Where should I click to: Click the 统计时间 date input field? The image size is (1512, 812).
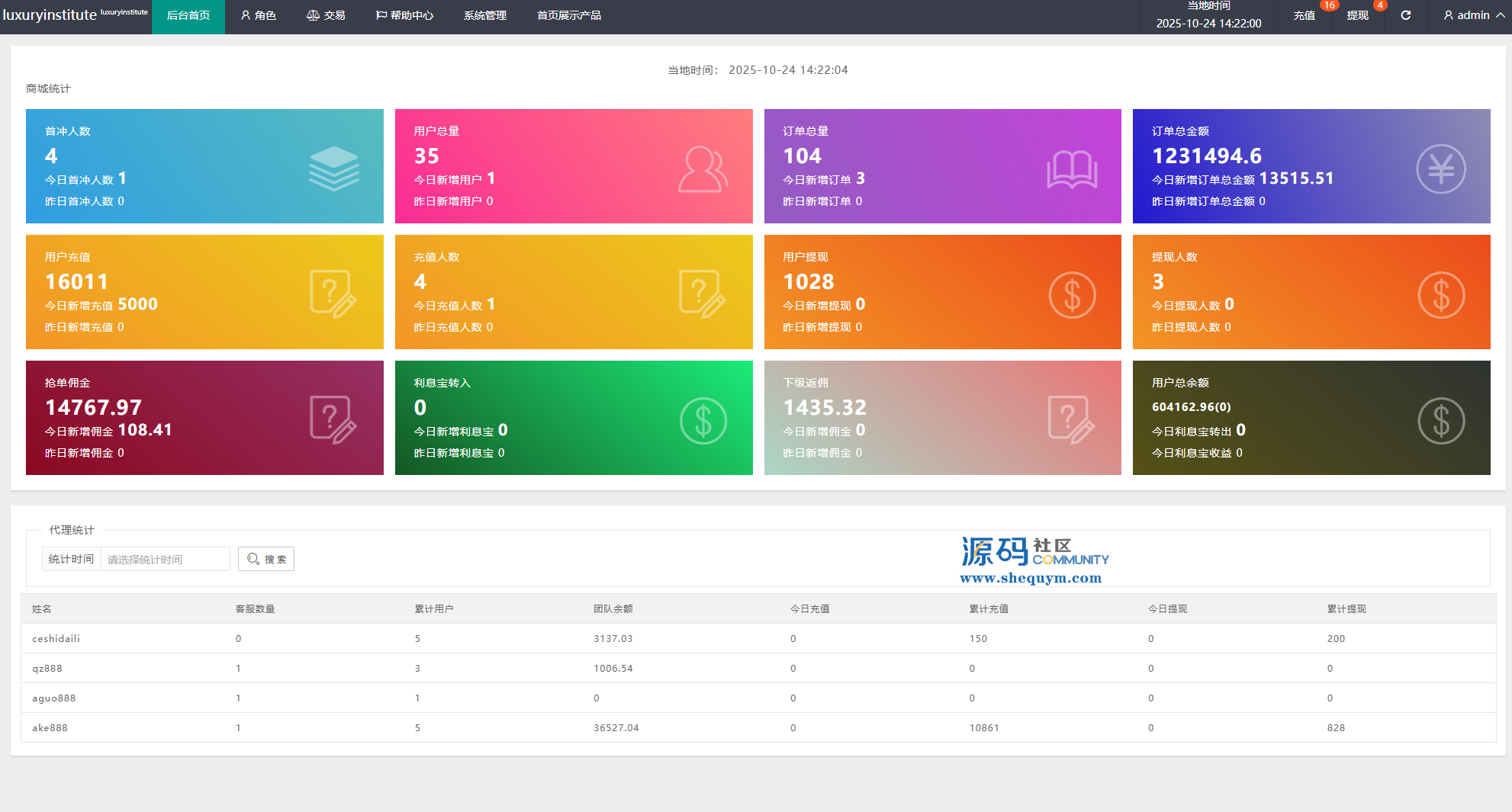pyautogui.click(x=165, y=559)
